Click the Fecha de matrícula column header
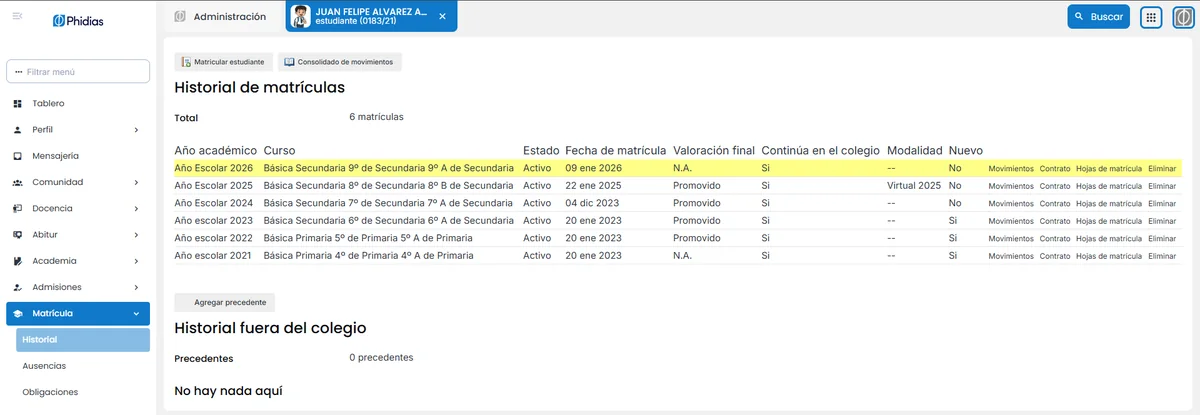Image resolution: width=1200 pixels, height=415 pixels. tap(616, 150)
